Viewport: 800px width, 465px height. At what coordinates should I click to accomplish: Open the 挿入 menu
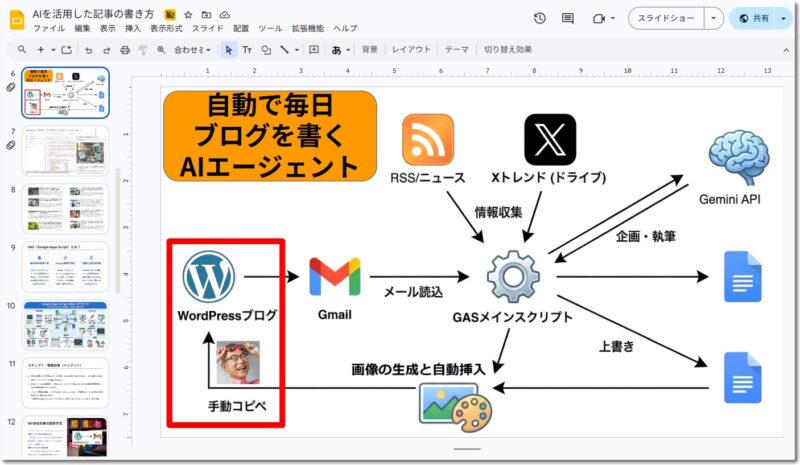133,29
